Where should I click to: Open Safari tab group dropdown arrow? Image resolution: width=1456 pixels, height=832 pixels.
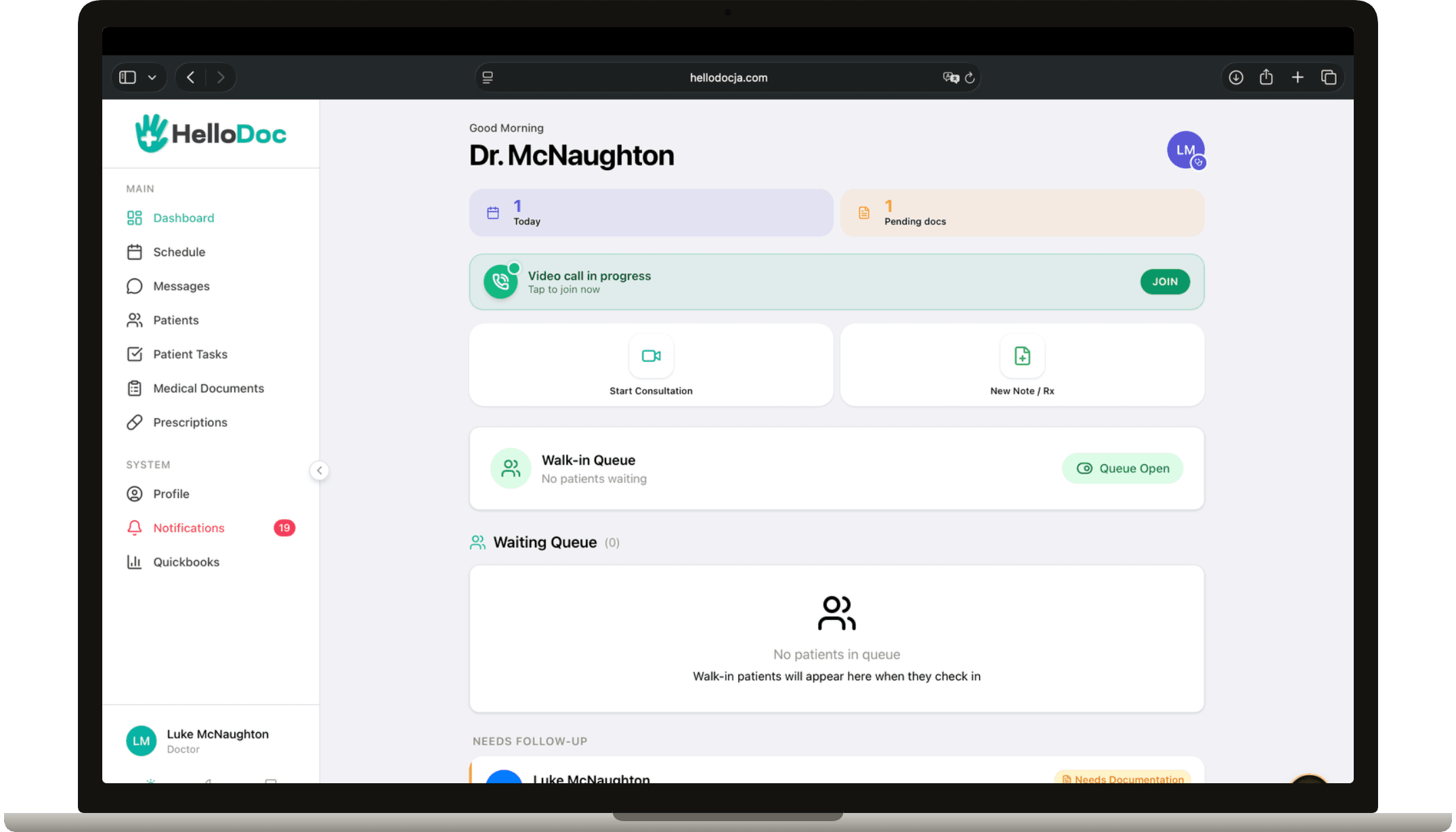(x=152, y=77)
